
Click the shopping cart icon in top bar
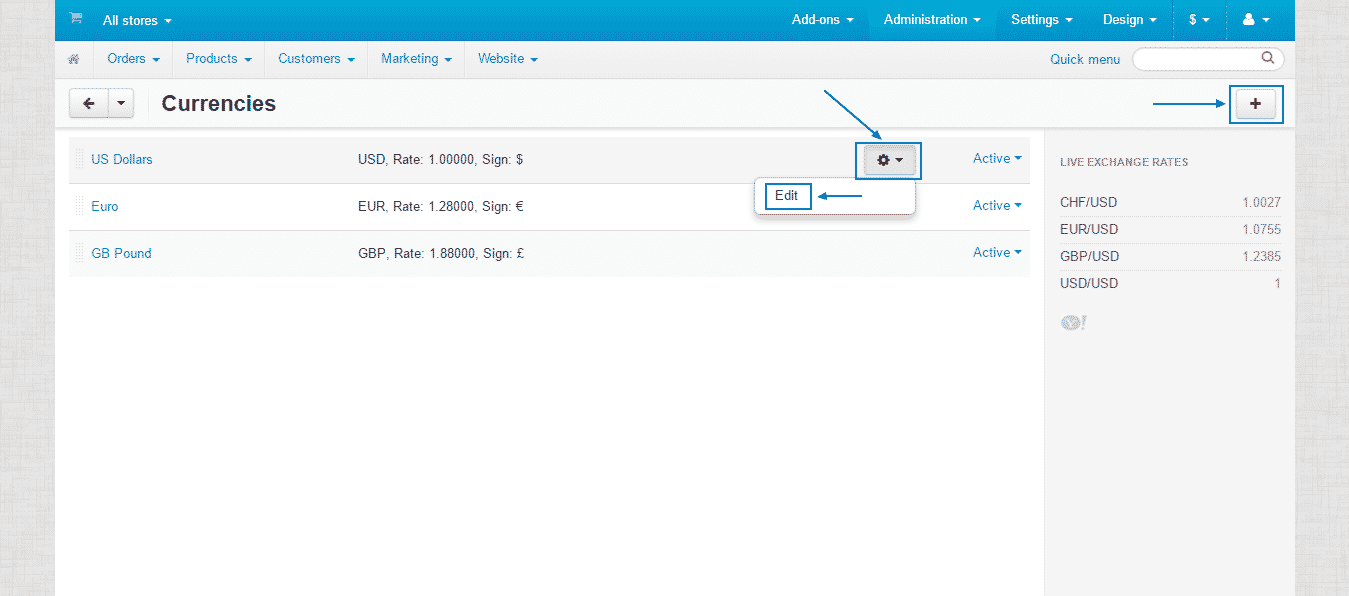point(75,18)
